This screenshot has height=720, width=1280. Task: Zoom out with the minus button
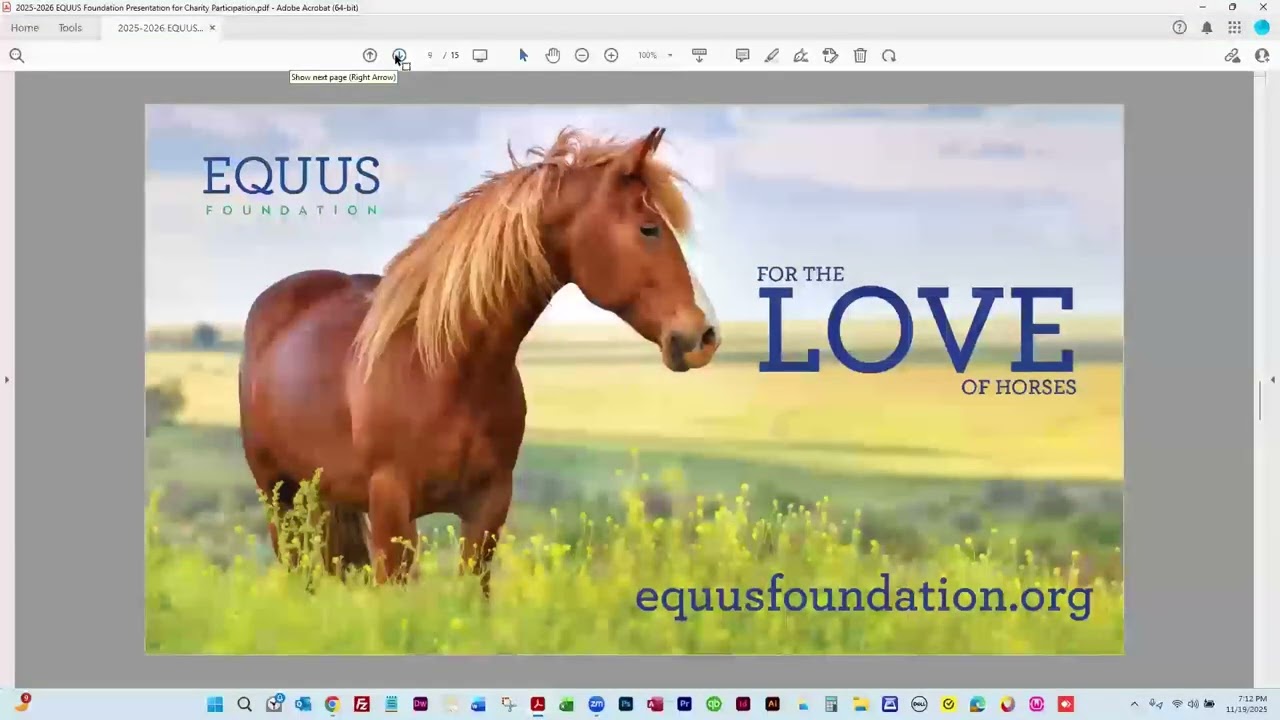[582, 55]
